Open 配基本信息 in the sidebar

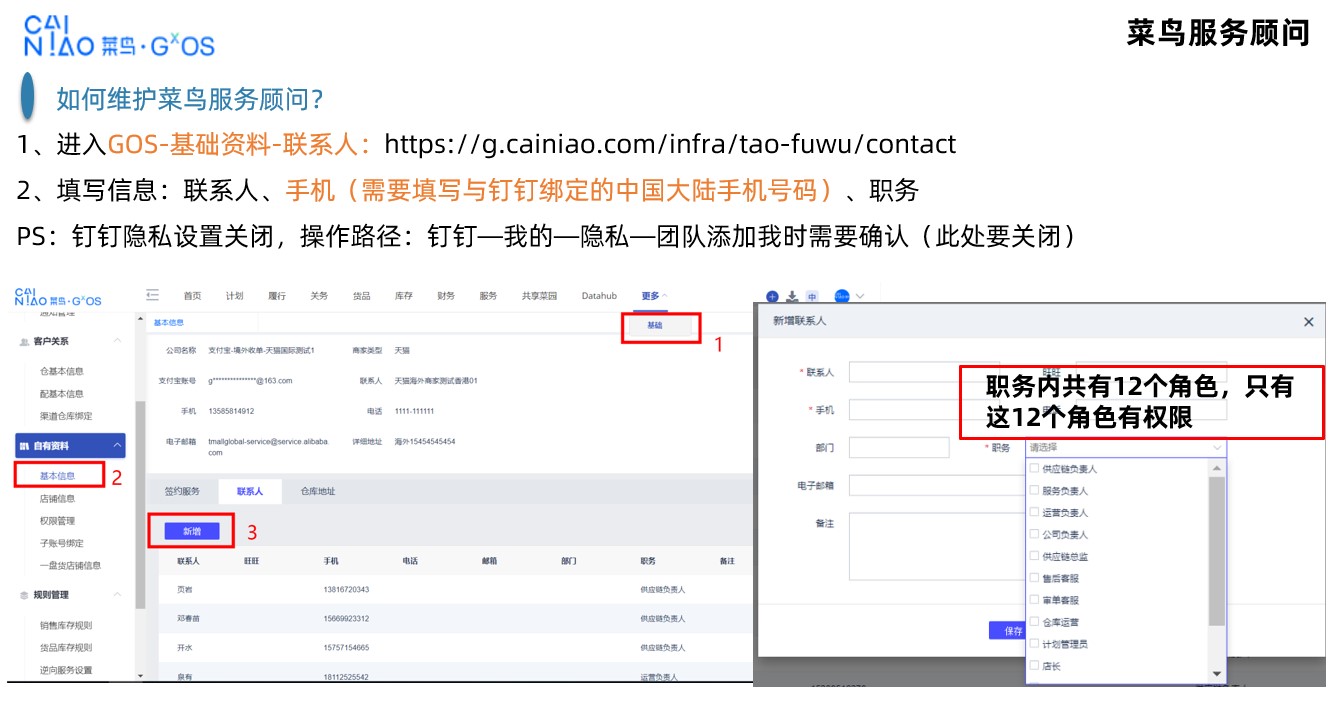[x=62, y=394]
